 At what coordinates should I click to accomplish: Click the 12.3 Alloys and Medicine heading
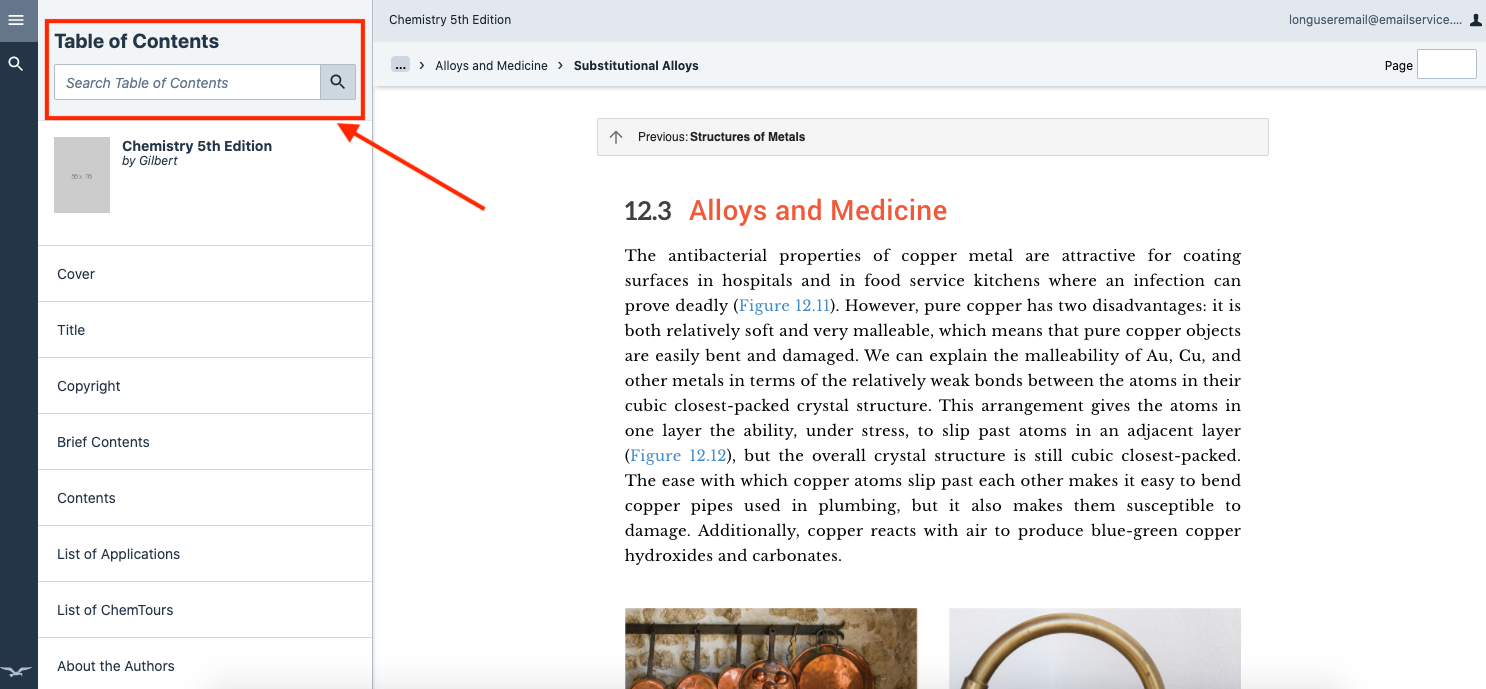pyautogui.click(x=785, y=211)
